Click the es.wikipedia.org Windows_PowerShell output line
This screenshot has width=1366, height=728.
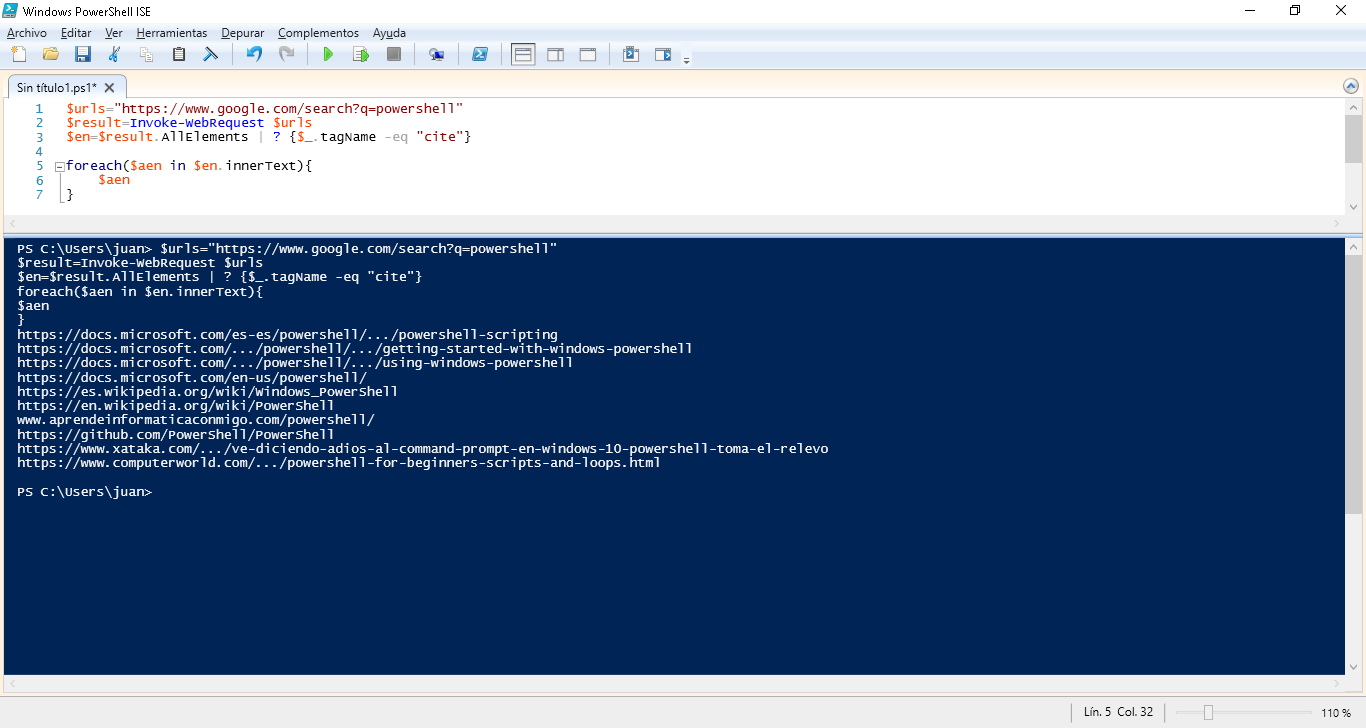coord(207,392)
